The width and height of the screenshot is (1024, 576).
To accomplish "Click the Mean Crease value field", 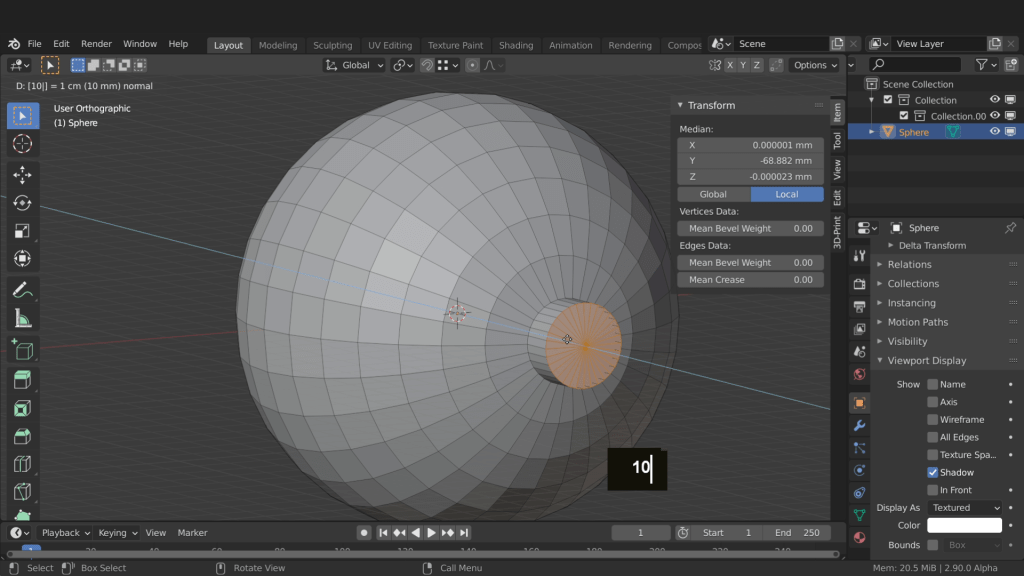I will [750, 280].
